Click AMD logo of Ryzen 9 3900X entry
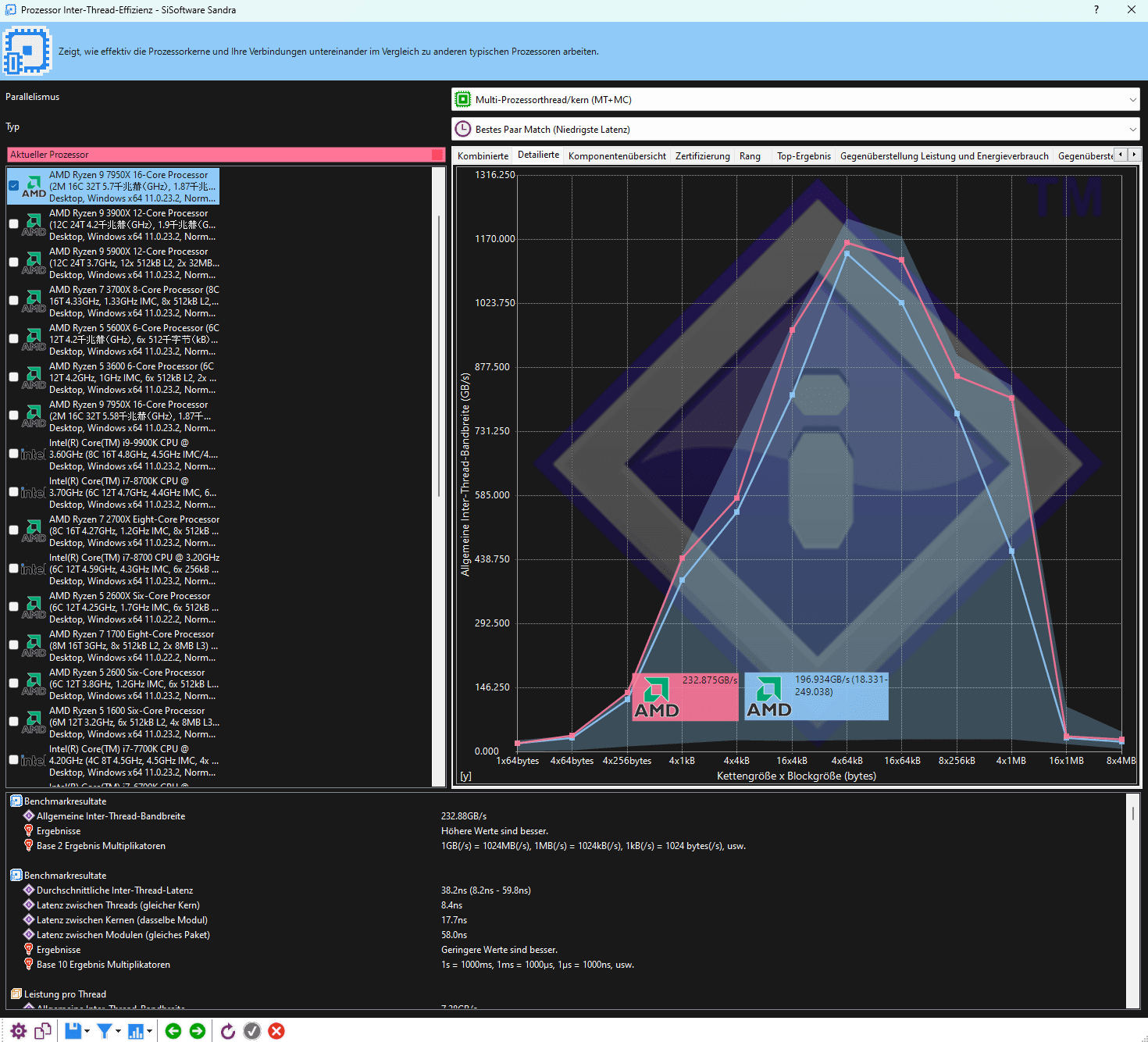1148x1042 pixels. 34,225
